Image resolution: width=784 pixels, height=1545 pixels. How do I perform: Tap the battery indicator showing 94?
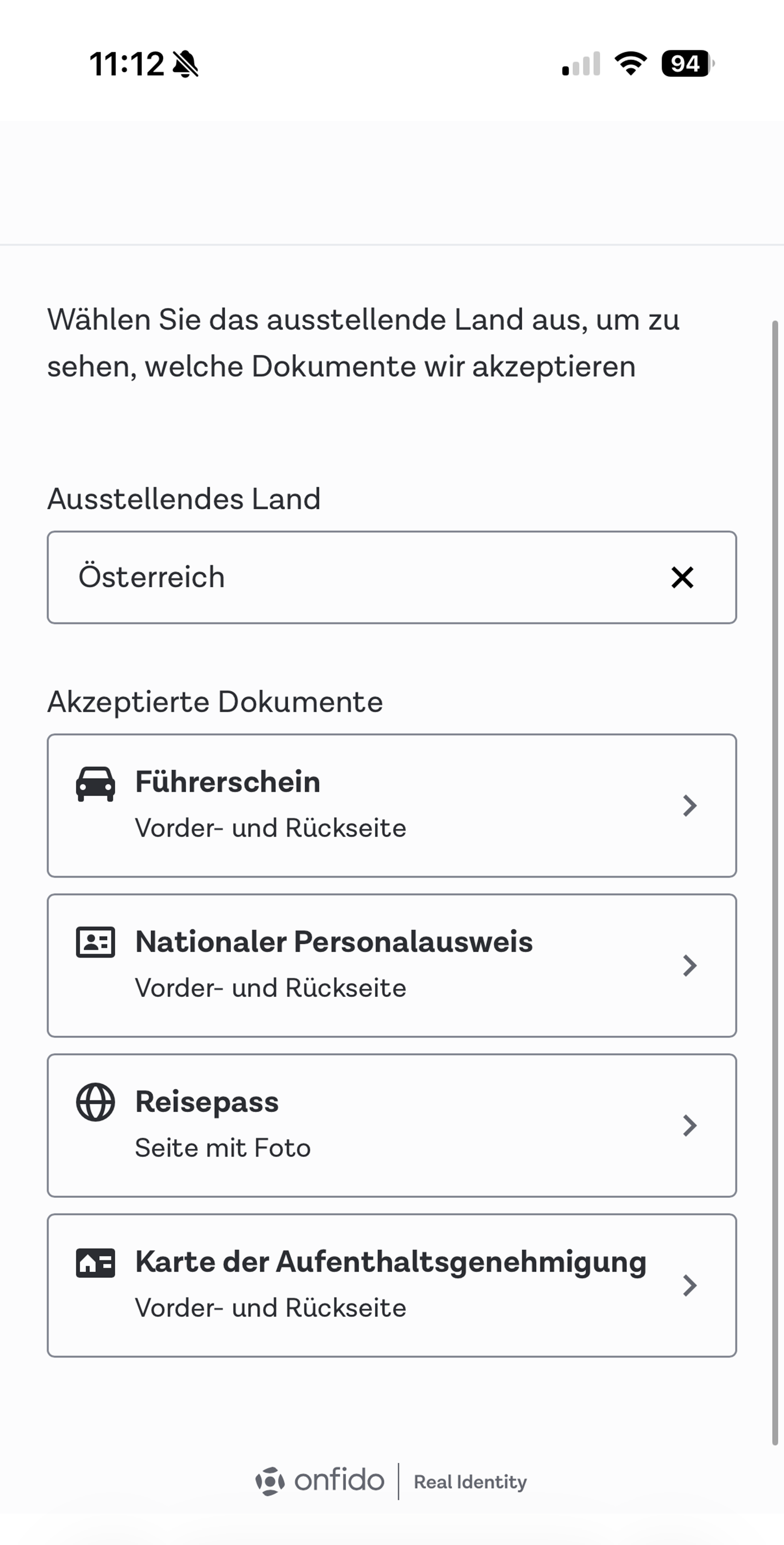(687, 64)
